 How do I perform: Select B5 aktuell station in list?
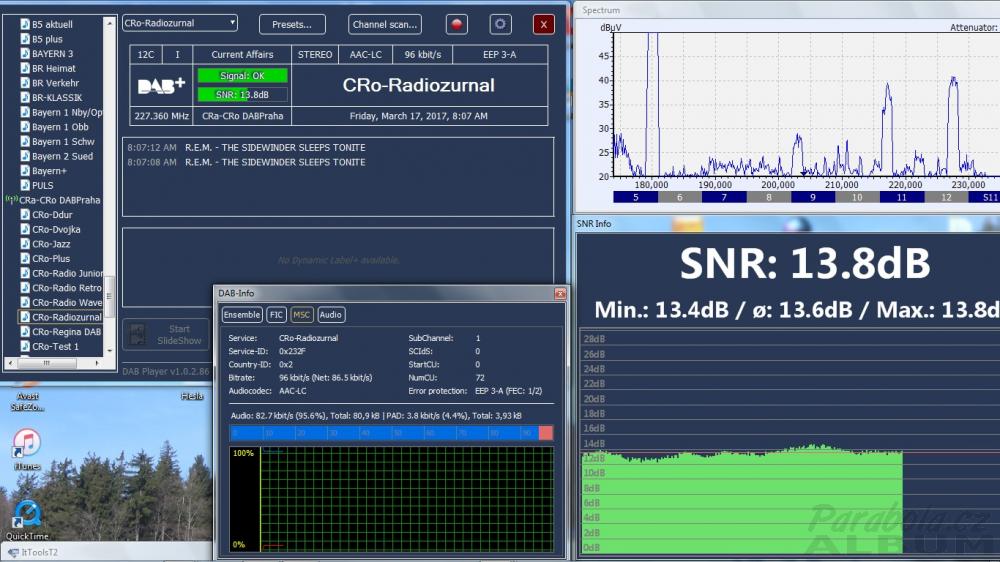point(52,24)
